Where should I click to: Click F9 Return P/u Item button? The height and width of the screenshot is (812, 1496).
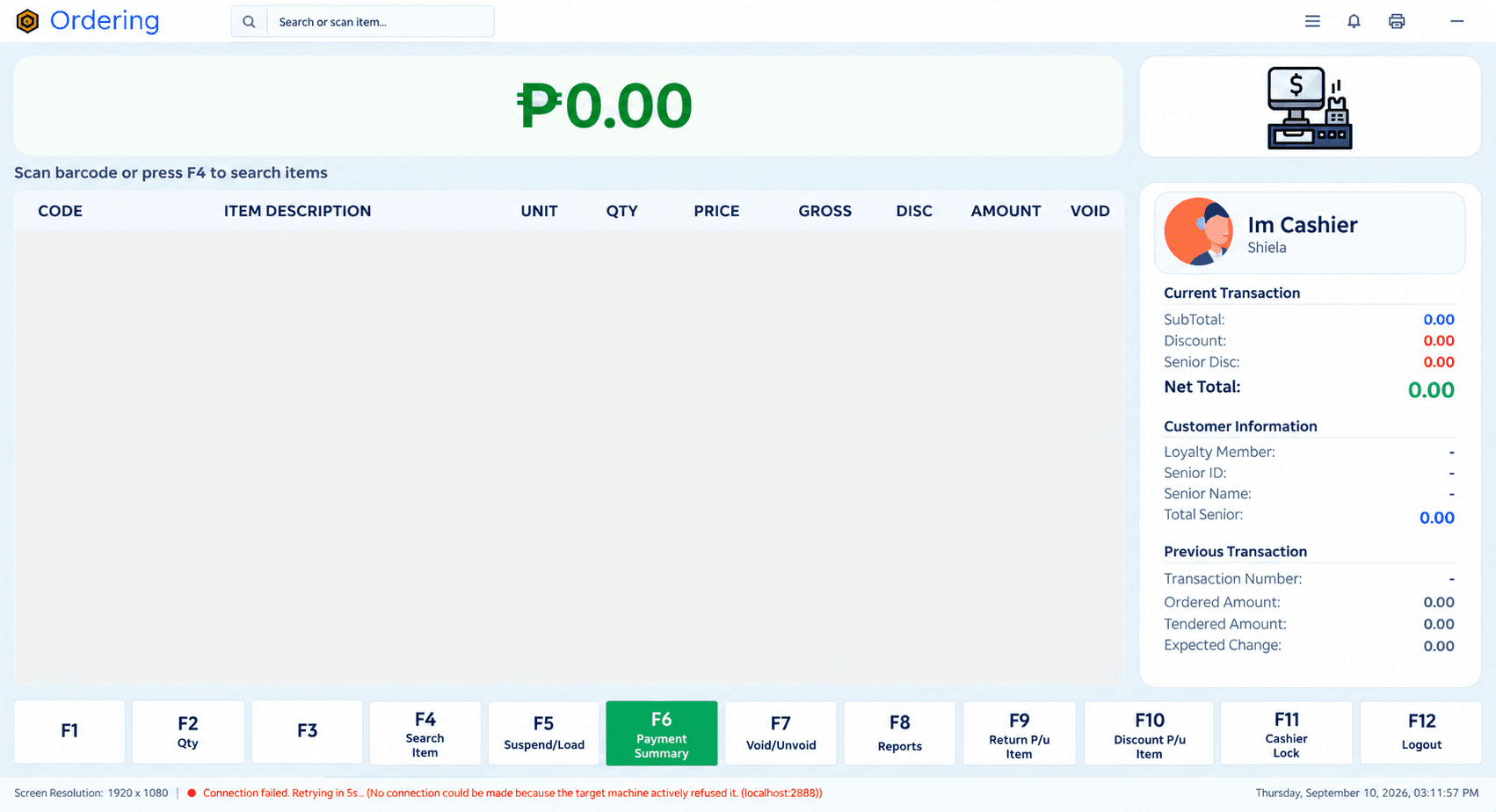coord(1020,733)
